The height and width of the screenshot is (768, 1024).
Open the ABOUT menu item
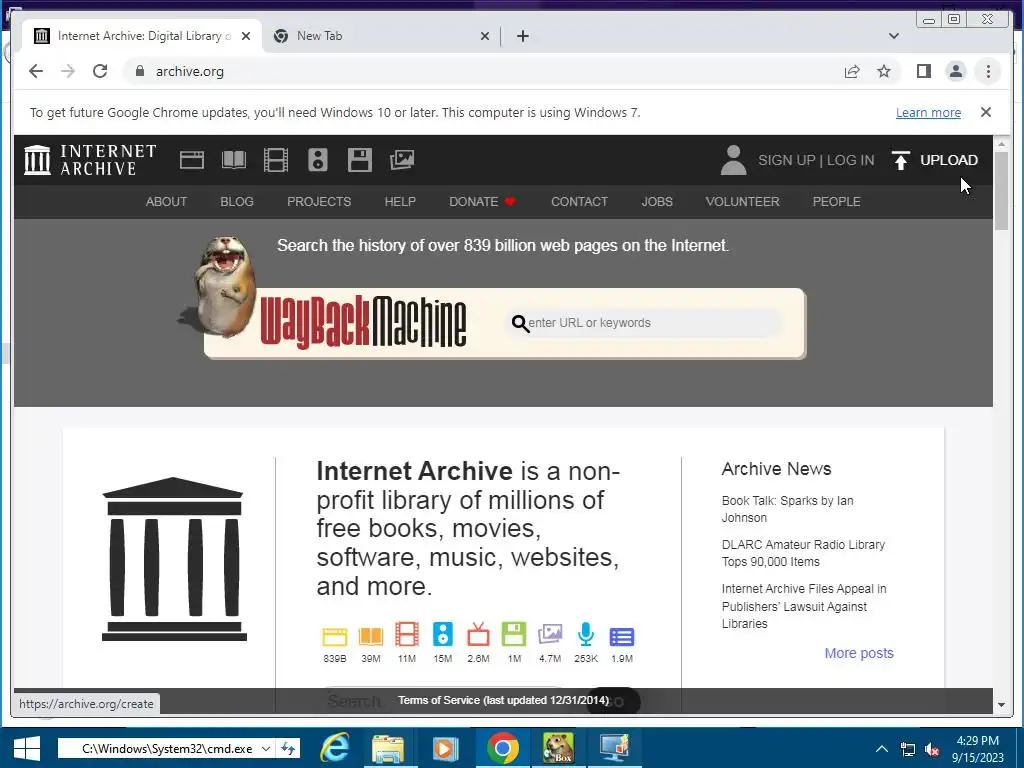coord(167,202)
